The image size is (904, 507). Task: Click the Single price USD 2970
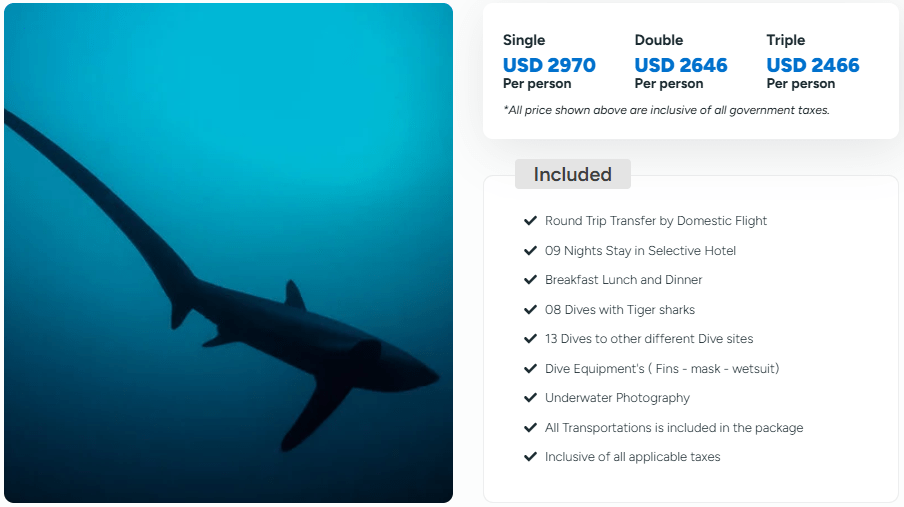click(549, 66)
